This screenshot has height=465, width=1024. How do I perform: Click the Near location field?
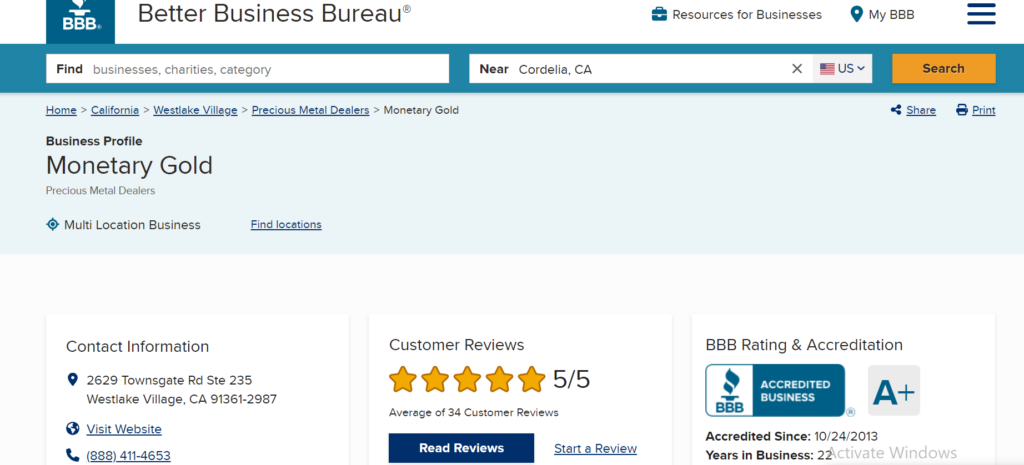[x=641, y=69]
